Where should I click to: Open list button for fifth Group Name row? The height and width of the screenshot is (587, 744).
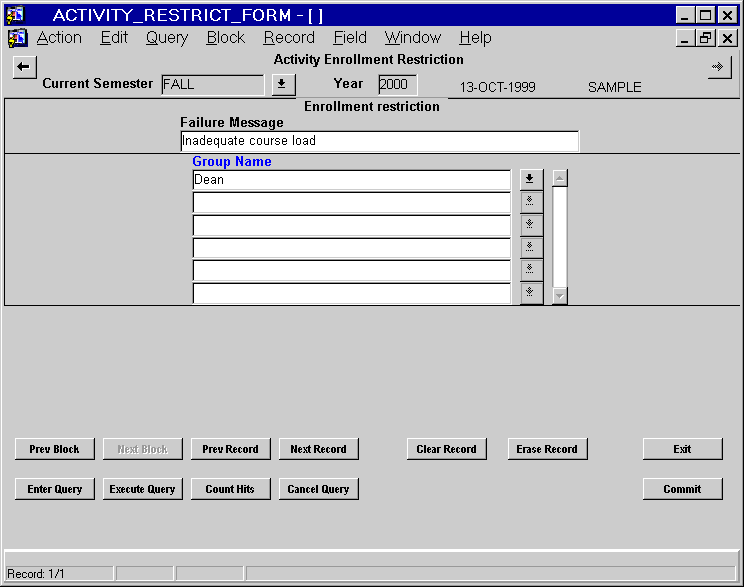(531, 270)
